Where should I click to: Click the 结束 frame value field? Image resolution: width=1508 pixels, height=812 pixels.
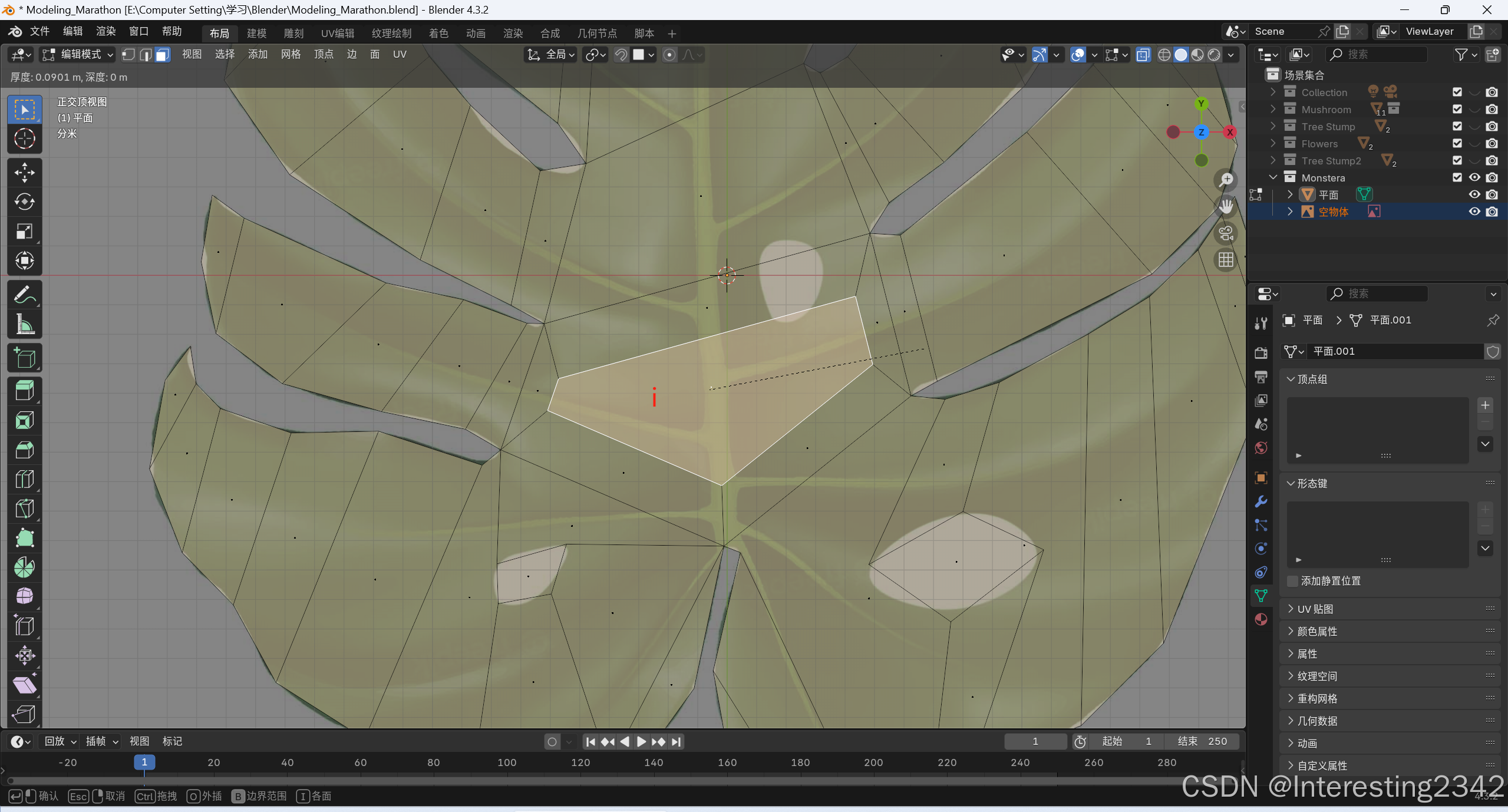(1202, 741)
